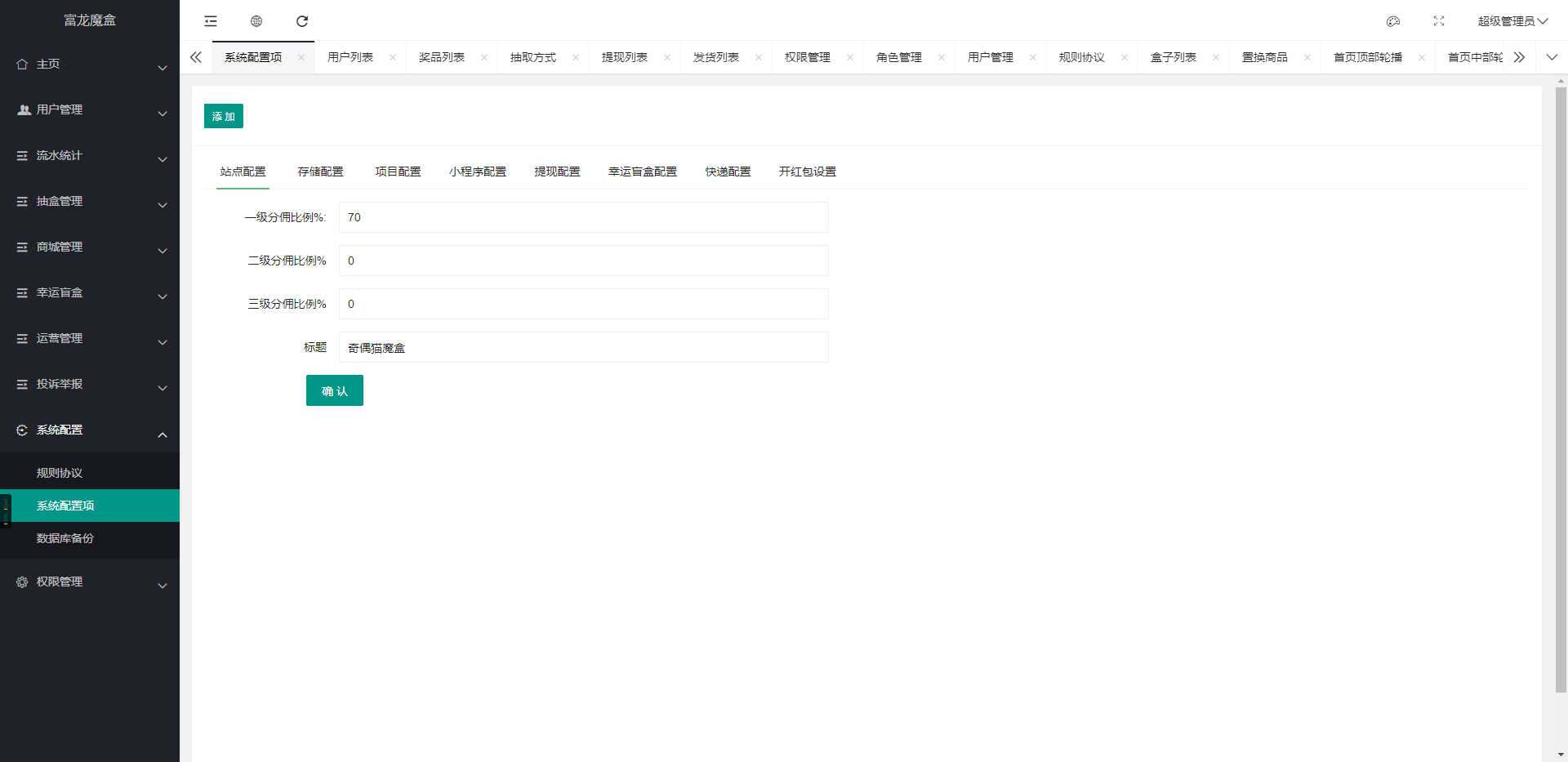
Task: Collapse the 系统配置 sidebar menu
Action: click(x=90, y=430)
